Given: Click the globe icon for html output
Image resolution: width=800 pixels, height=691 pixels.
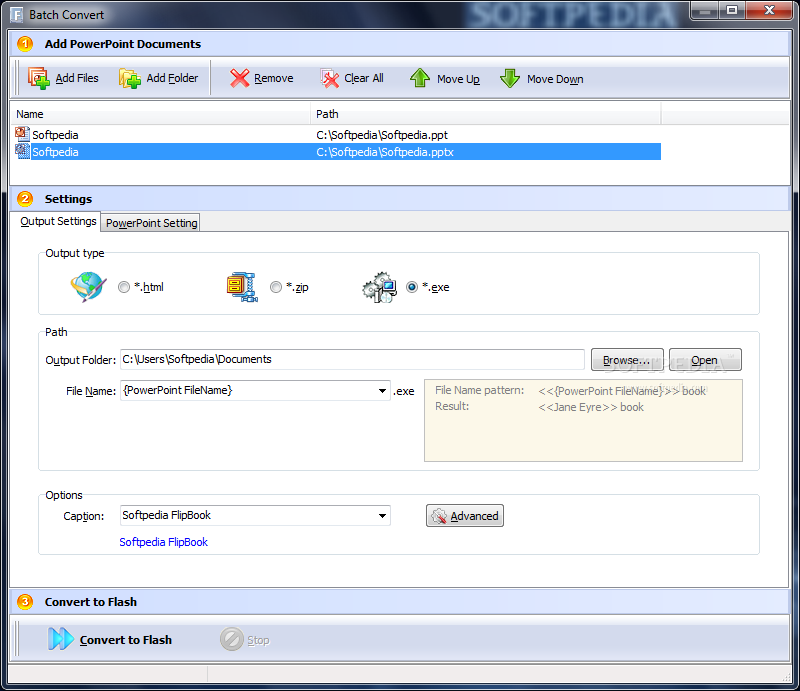Looking at the screenshot, I should [x=88, y=287].
